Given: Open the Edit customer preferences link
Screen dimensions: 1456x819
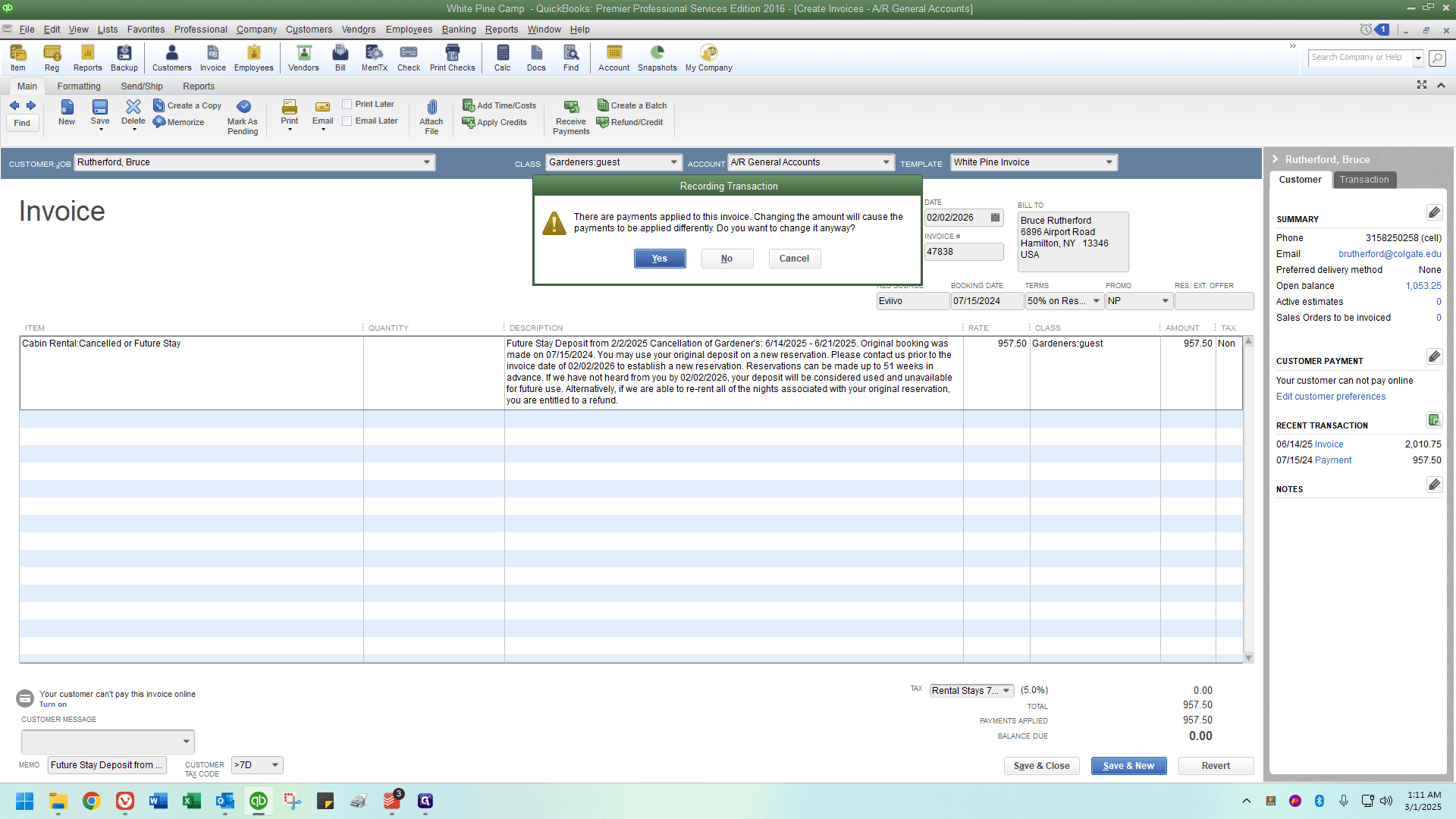Looking at the screenshot, I should click(x=1331, y=397).
